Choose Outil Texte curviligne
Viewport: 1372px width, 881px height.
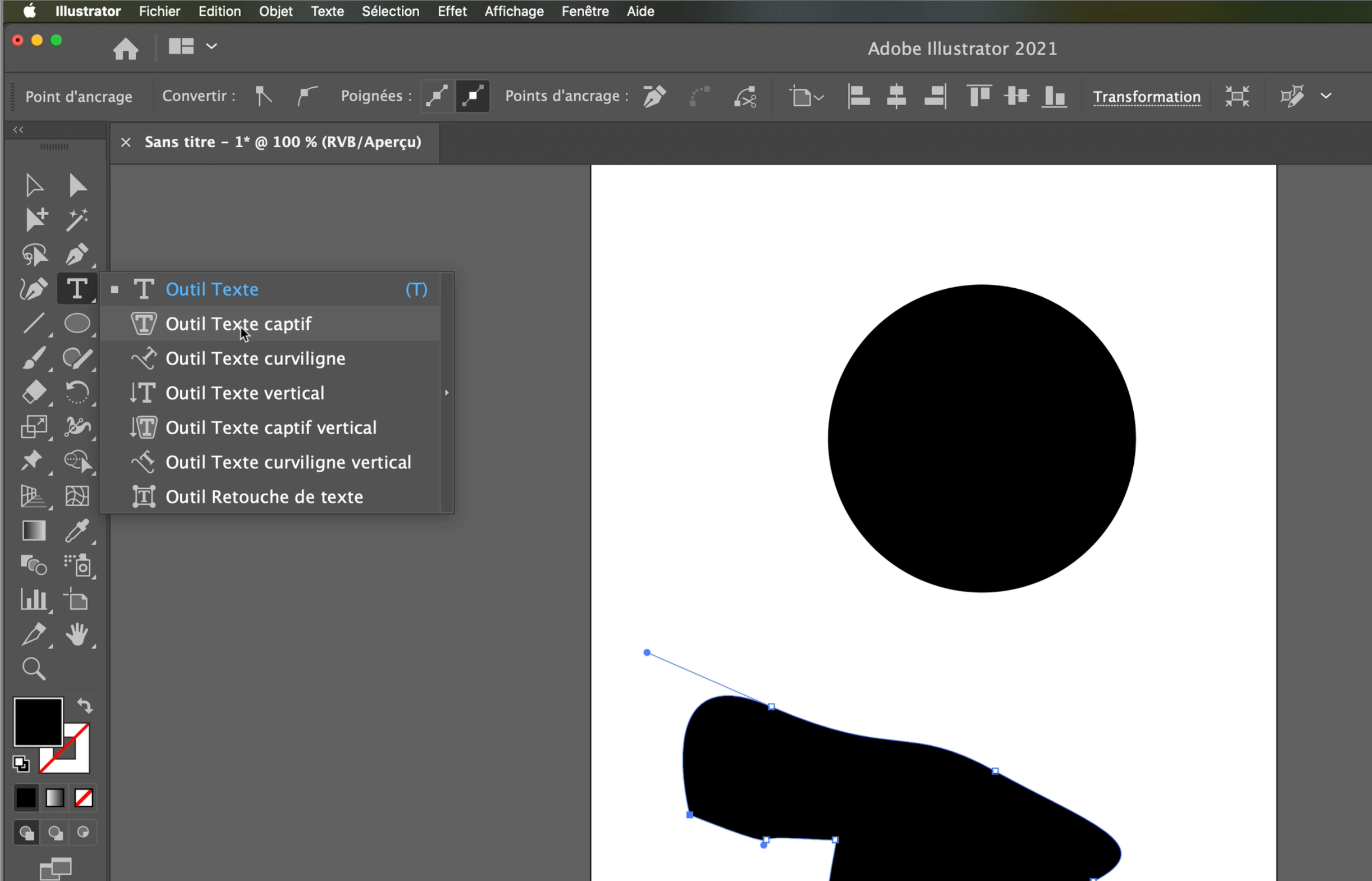click(269, 358)
